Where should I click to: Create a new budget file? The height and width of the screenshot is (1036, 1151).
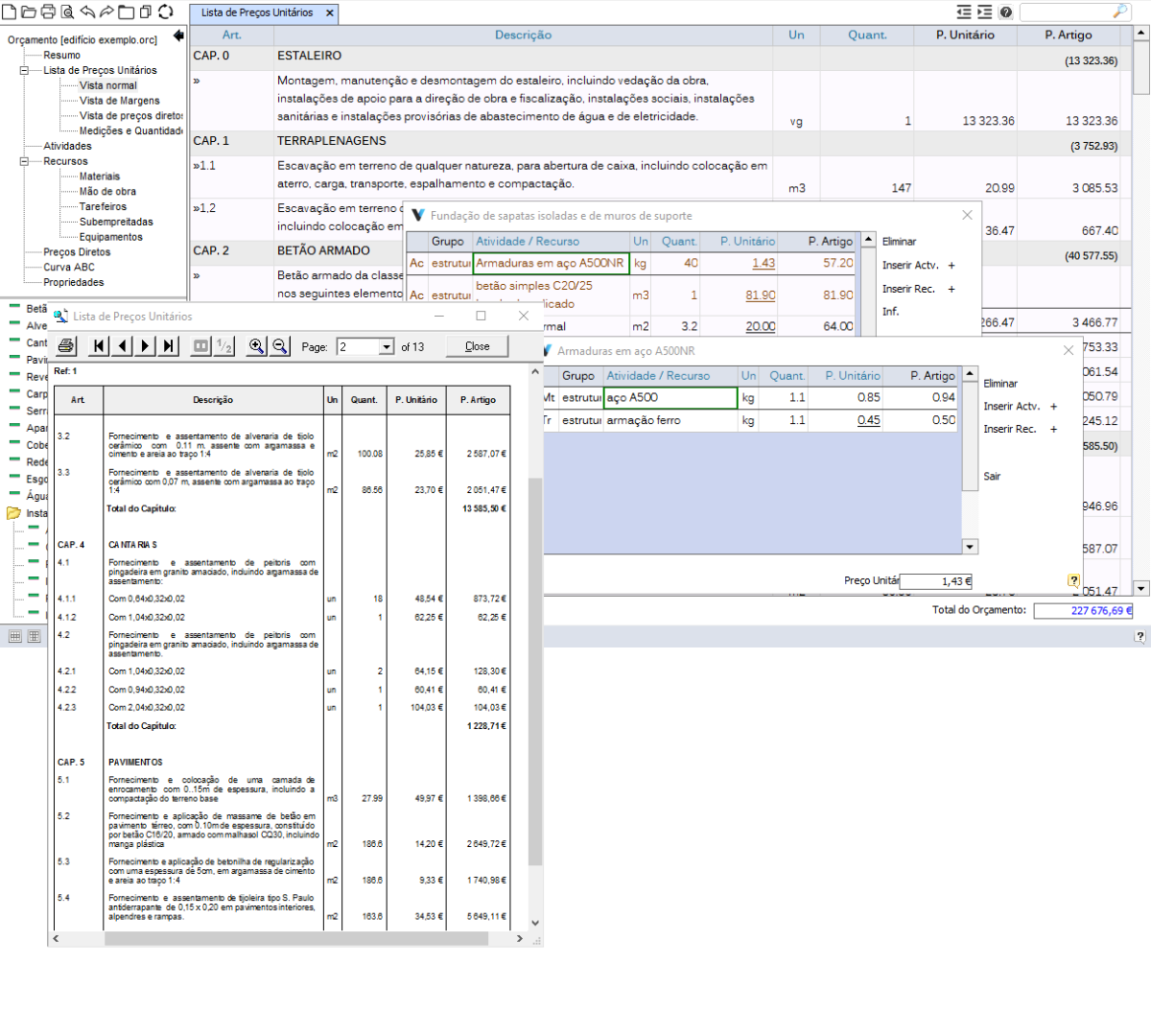tap(9, 12)
